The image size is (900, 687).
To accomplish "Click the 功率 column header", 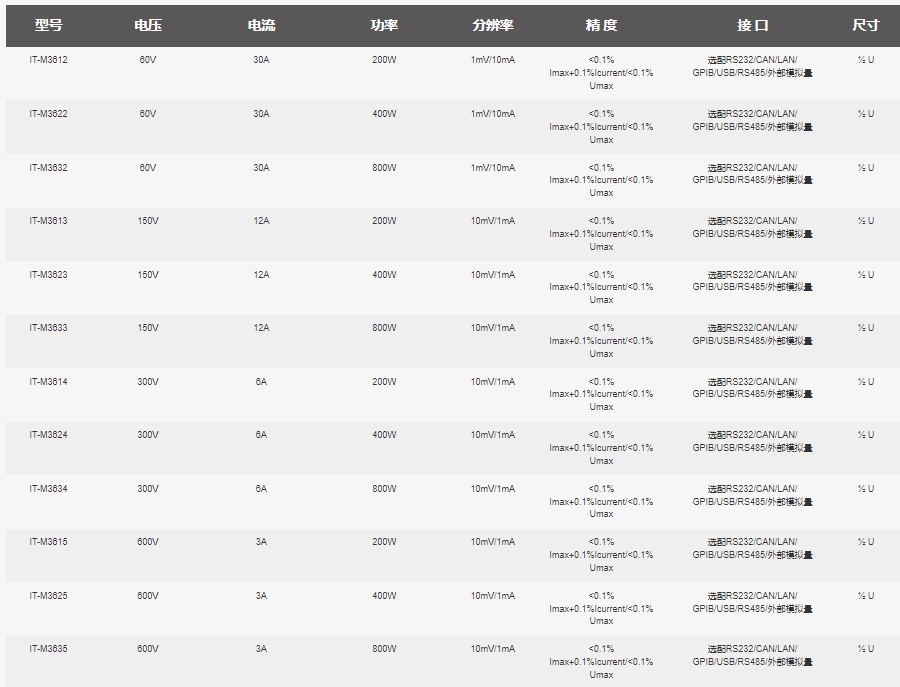I will point(384,25).
